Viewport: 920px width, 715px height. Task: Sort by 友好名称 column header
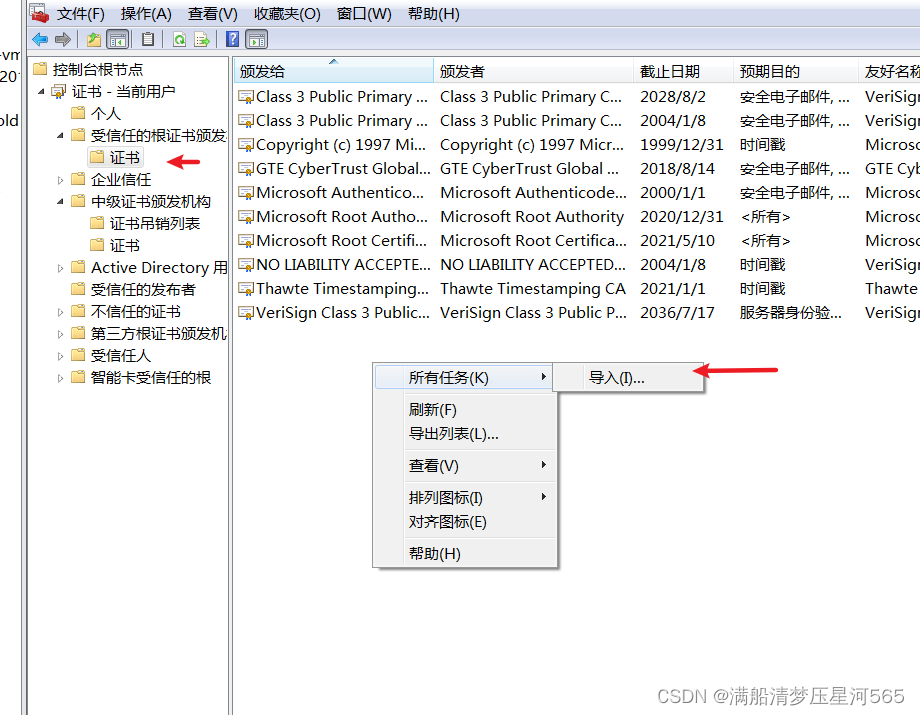(x=889, y=71)
